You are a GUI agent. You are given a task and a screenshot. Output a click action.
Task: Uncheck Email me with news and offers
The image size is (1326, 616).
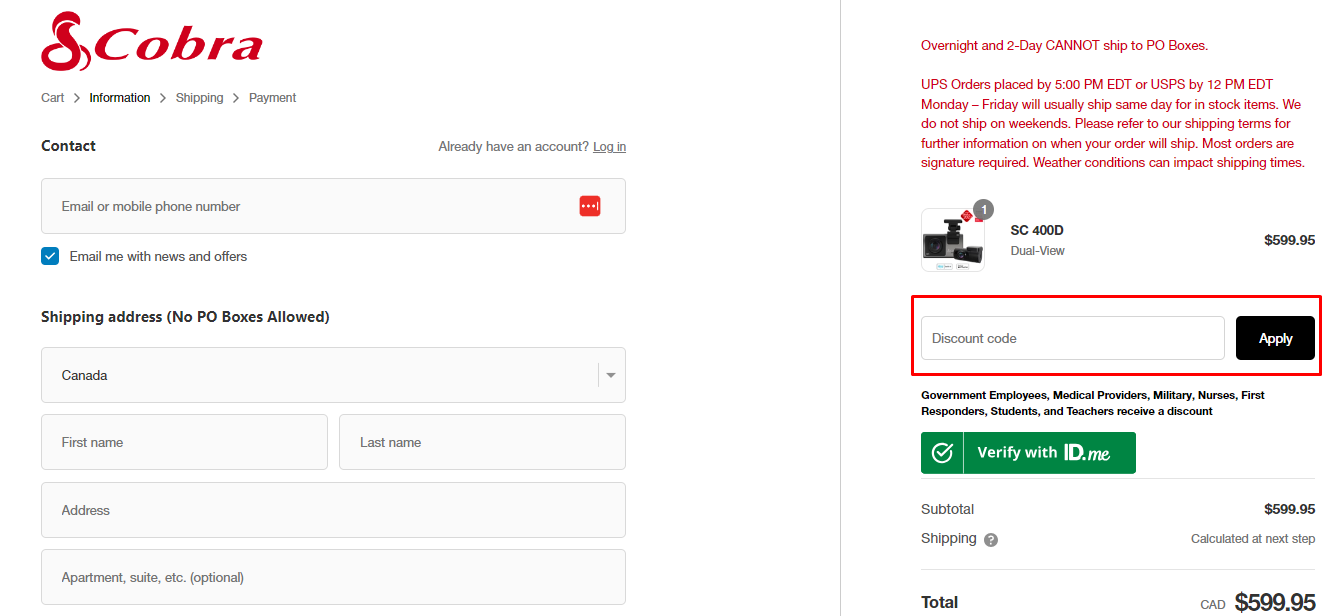click(x=50, y=256)
